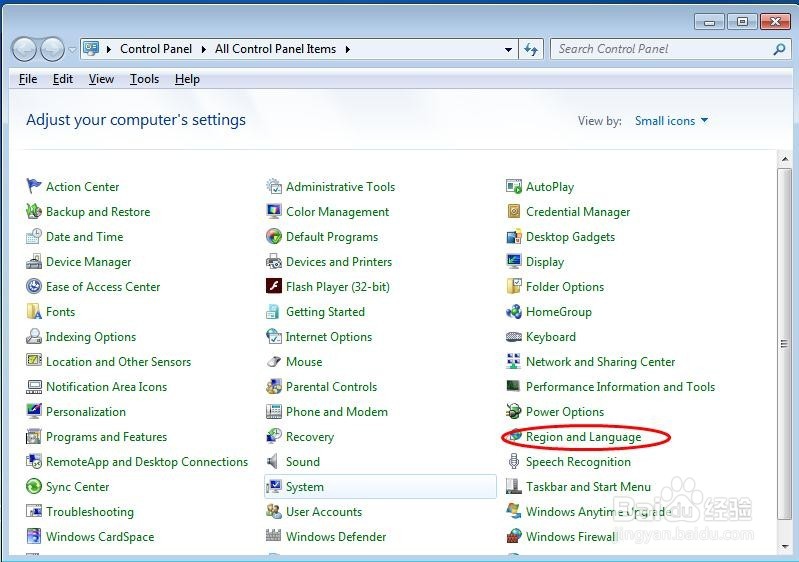Click the Action Center flag icon

click(x=34, y=186)
